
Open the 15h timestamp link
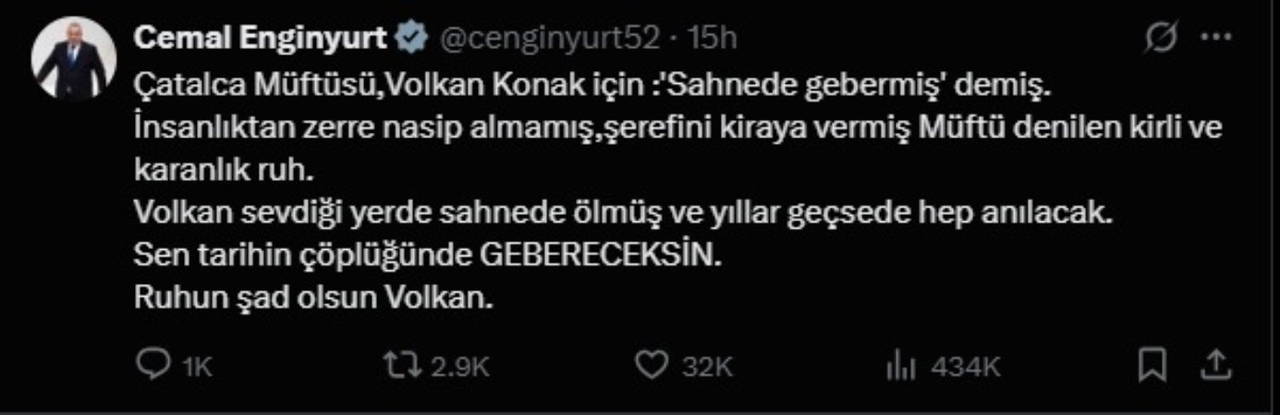pos(714,39)
